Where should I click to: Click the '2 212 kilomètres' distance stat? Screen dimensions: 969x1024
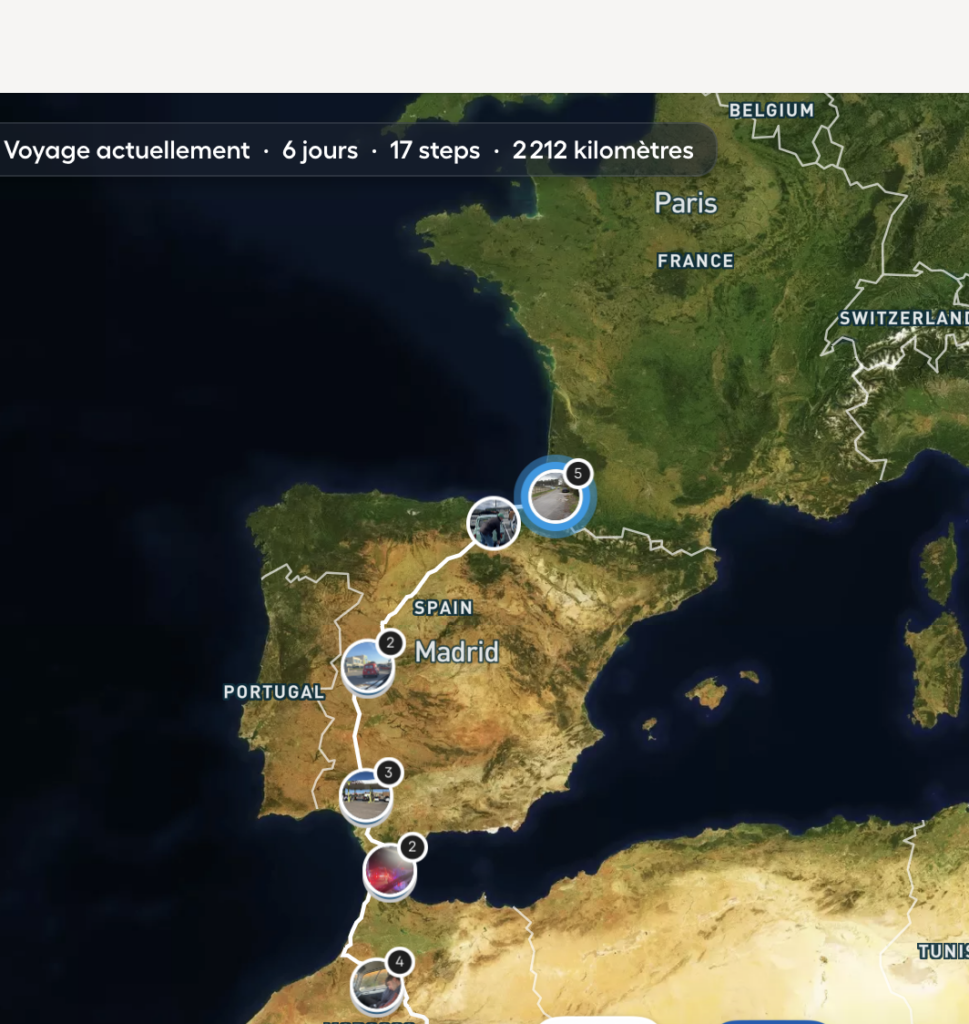coord(603,151)
